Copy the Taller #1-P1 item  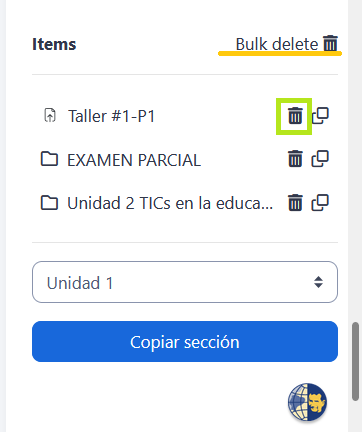[320, 116]
